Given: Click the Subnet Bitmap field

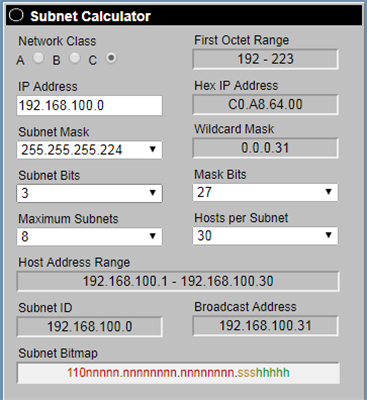Looking at the screenshot, I should click(x=178, y=373).
